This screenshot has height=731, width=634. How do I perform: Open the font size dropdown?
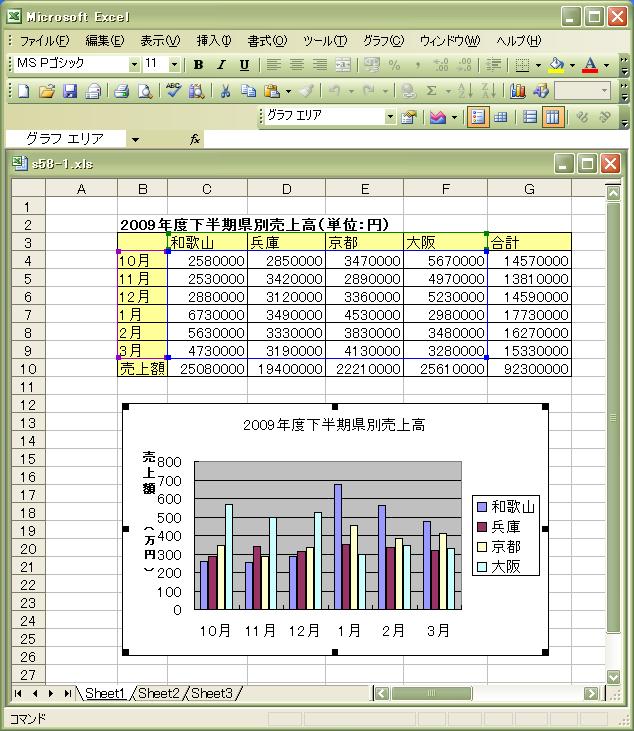tap(174, 64)
